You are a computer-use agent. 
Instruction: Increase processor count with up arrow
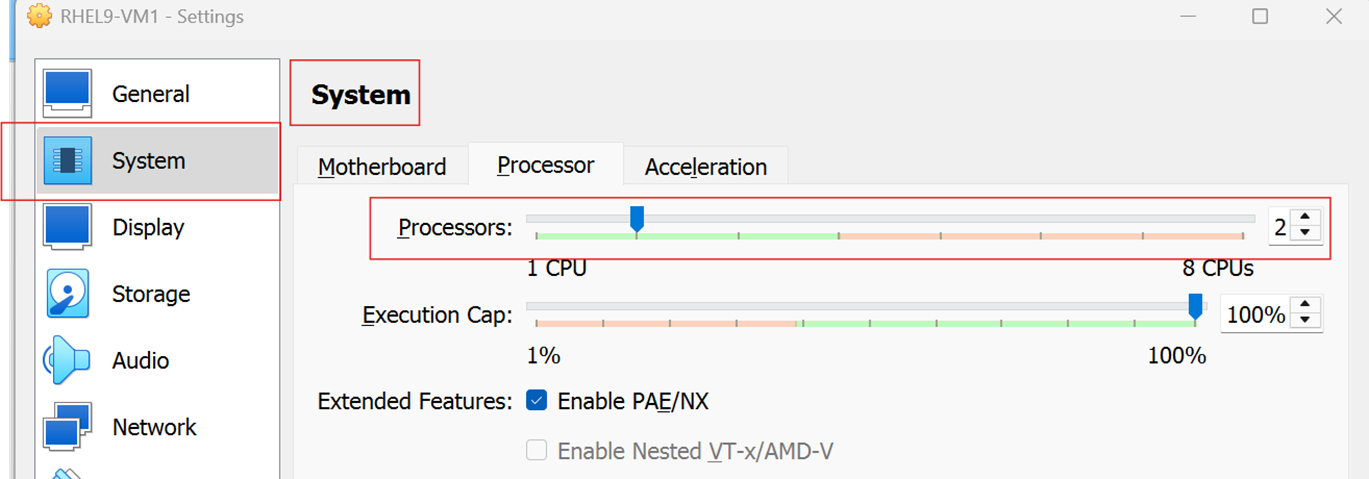tap(1304, 218)
